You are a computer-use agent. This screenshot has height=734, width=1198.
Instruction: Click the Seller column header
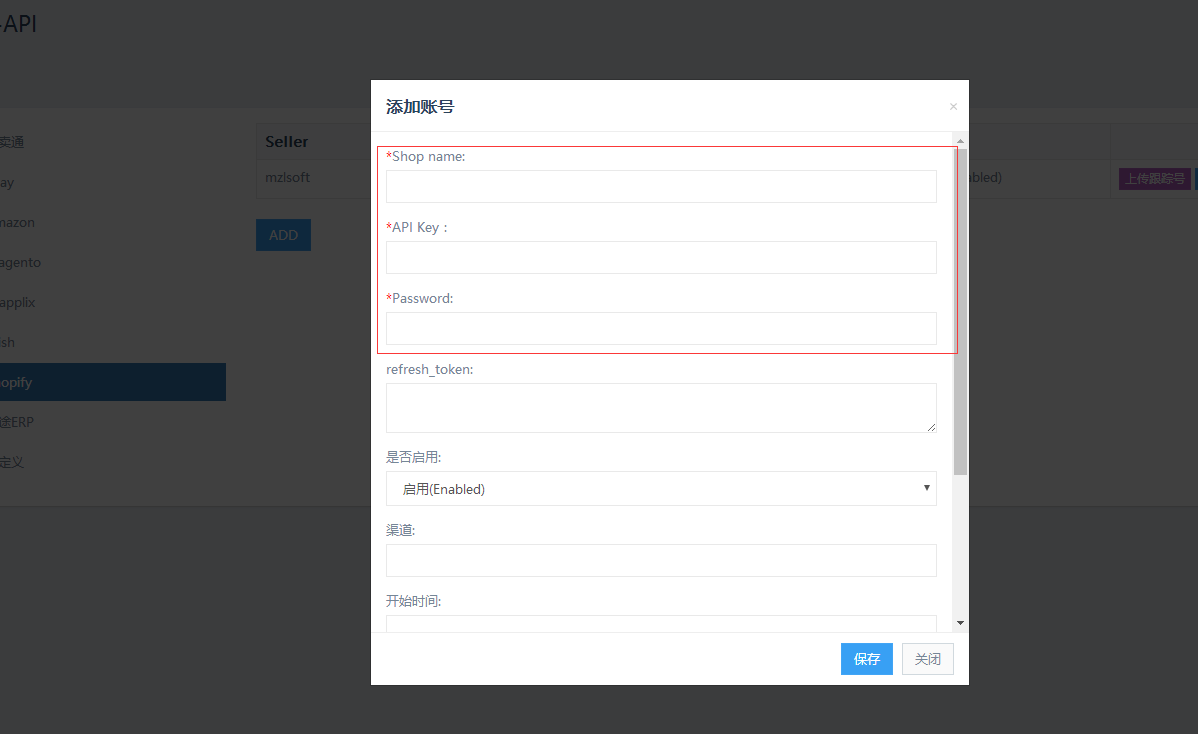287,141
